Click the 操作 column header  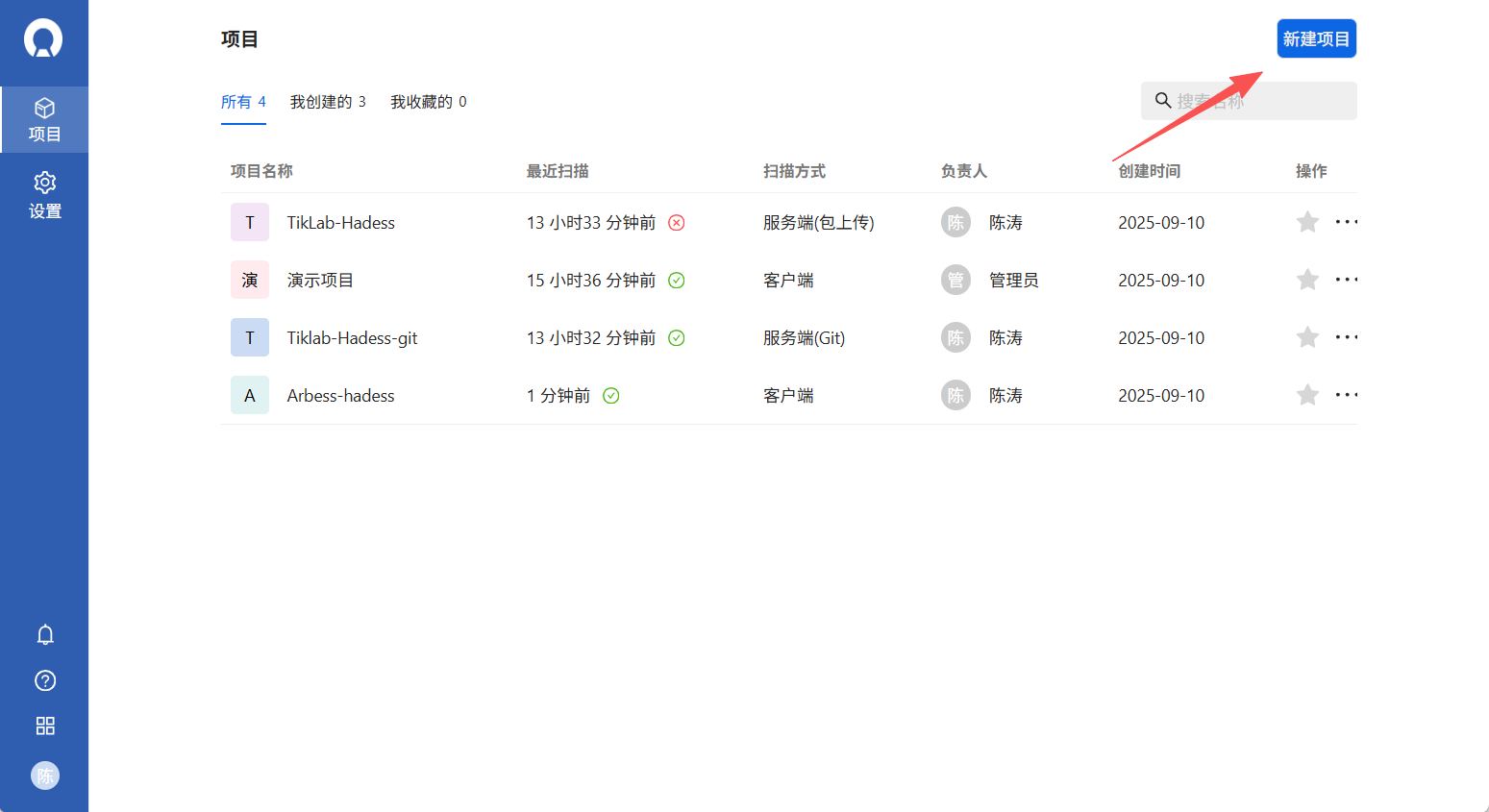pos(1311,171)
